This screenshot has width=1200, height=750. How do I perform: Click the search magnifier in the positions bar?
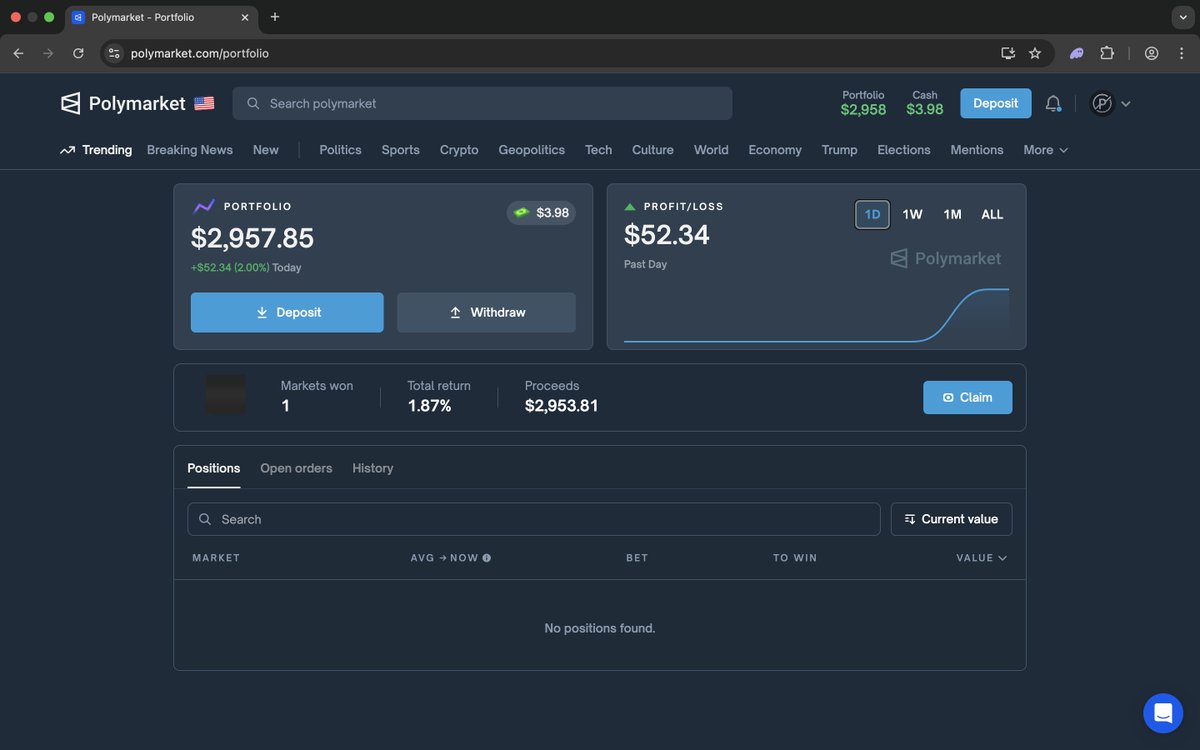click(x=204, y=519)
